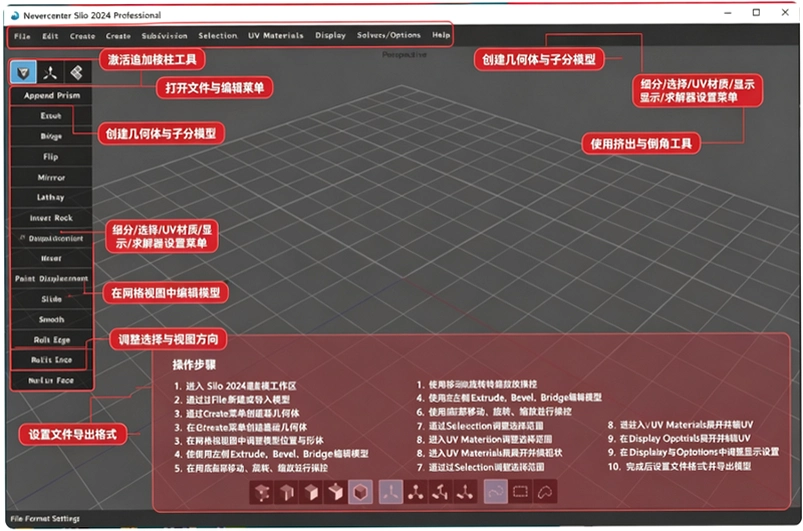The height and width of the screenshot is (531, 803).
Task: Click the Displacement button below Inset Rock
Action: pos(51,239)
